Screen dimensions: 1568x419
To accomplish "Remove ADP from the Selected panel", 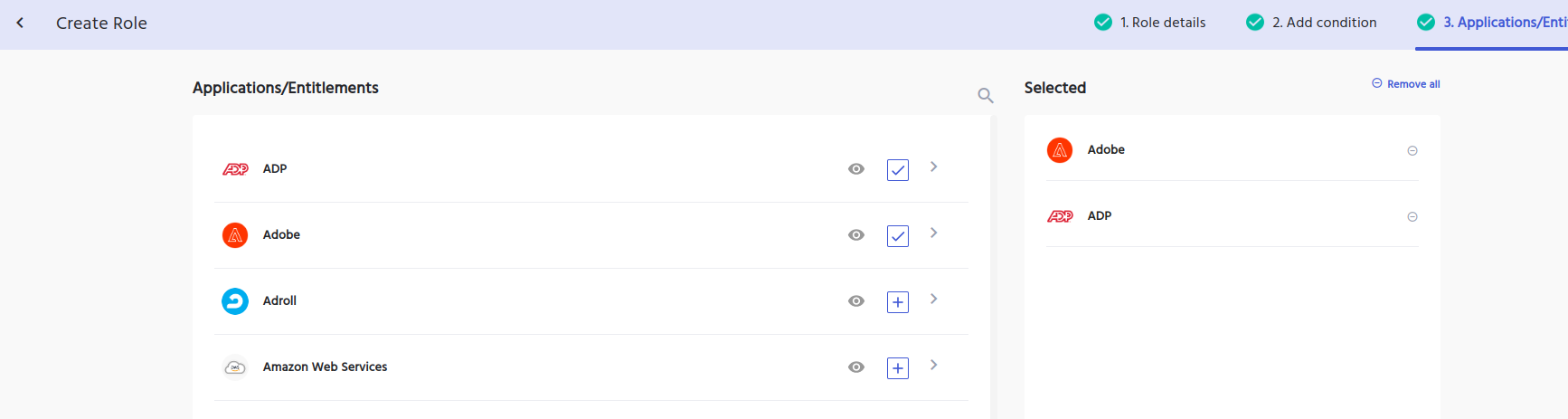I will coord(1412,217).
